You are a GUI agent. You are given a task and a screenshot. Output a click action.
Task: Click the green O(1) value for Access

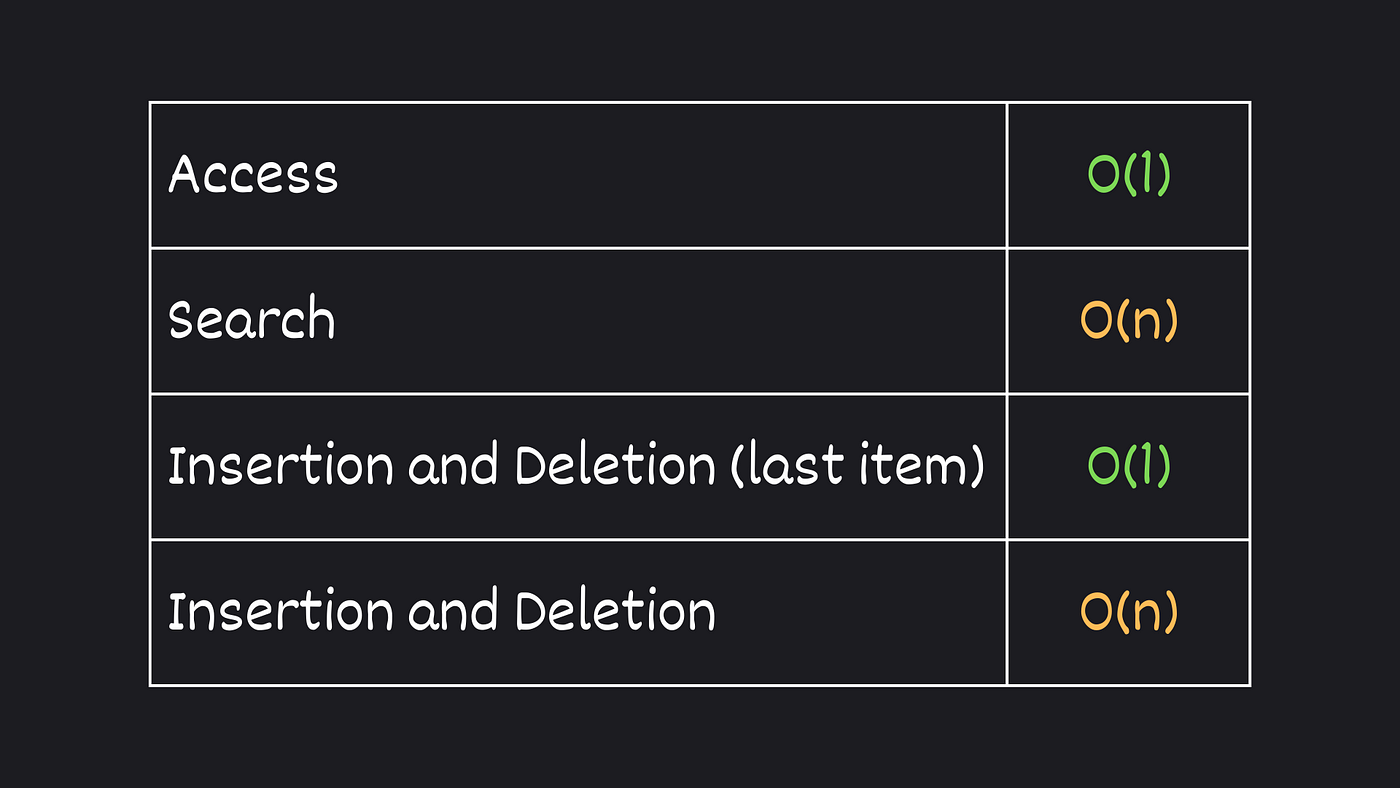pyautogui.click(x=1129, y=175)
